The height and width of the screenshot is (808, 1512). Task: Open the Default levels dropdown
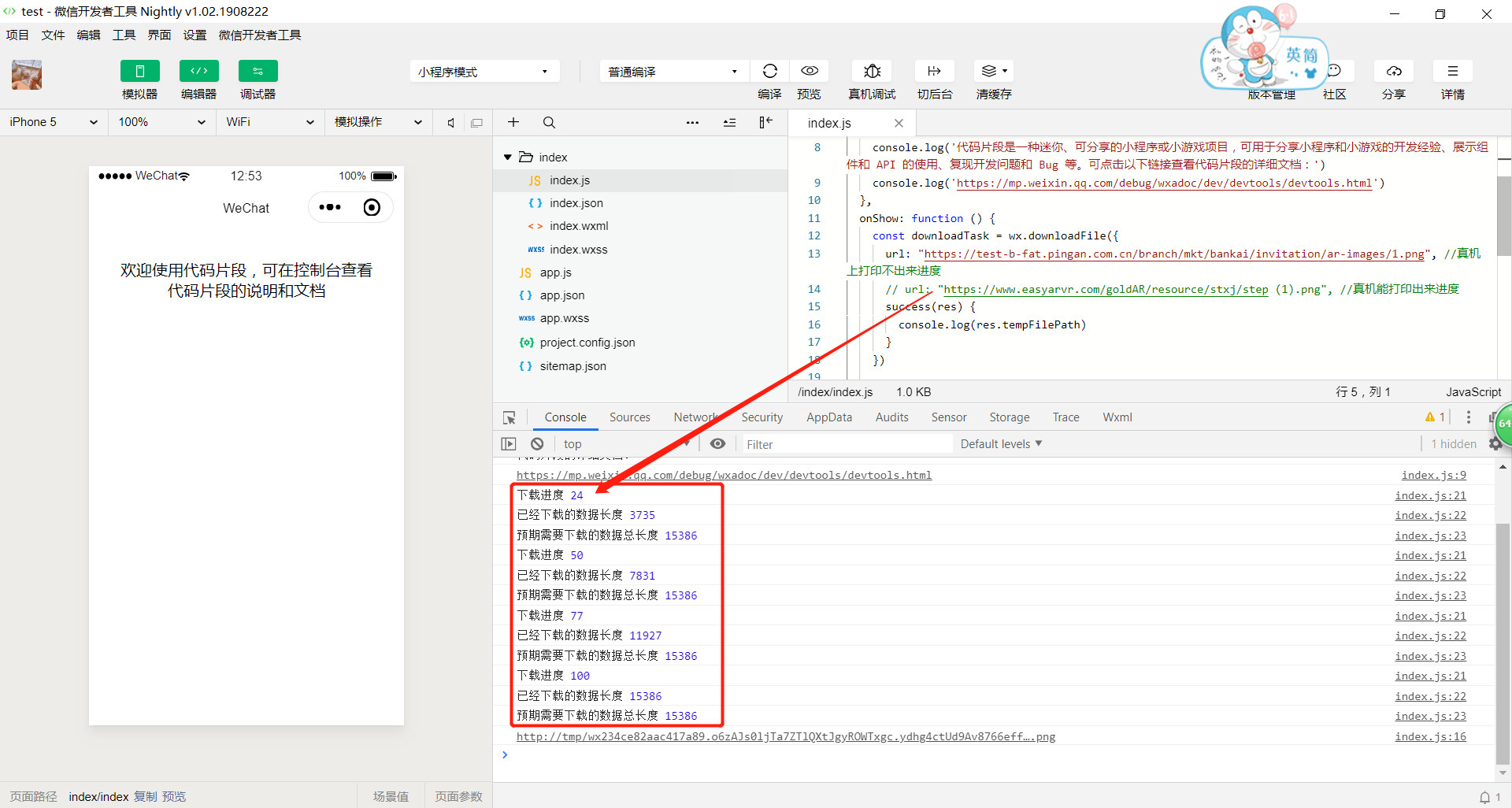pos(1001,444)
